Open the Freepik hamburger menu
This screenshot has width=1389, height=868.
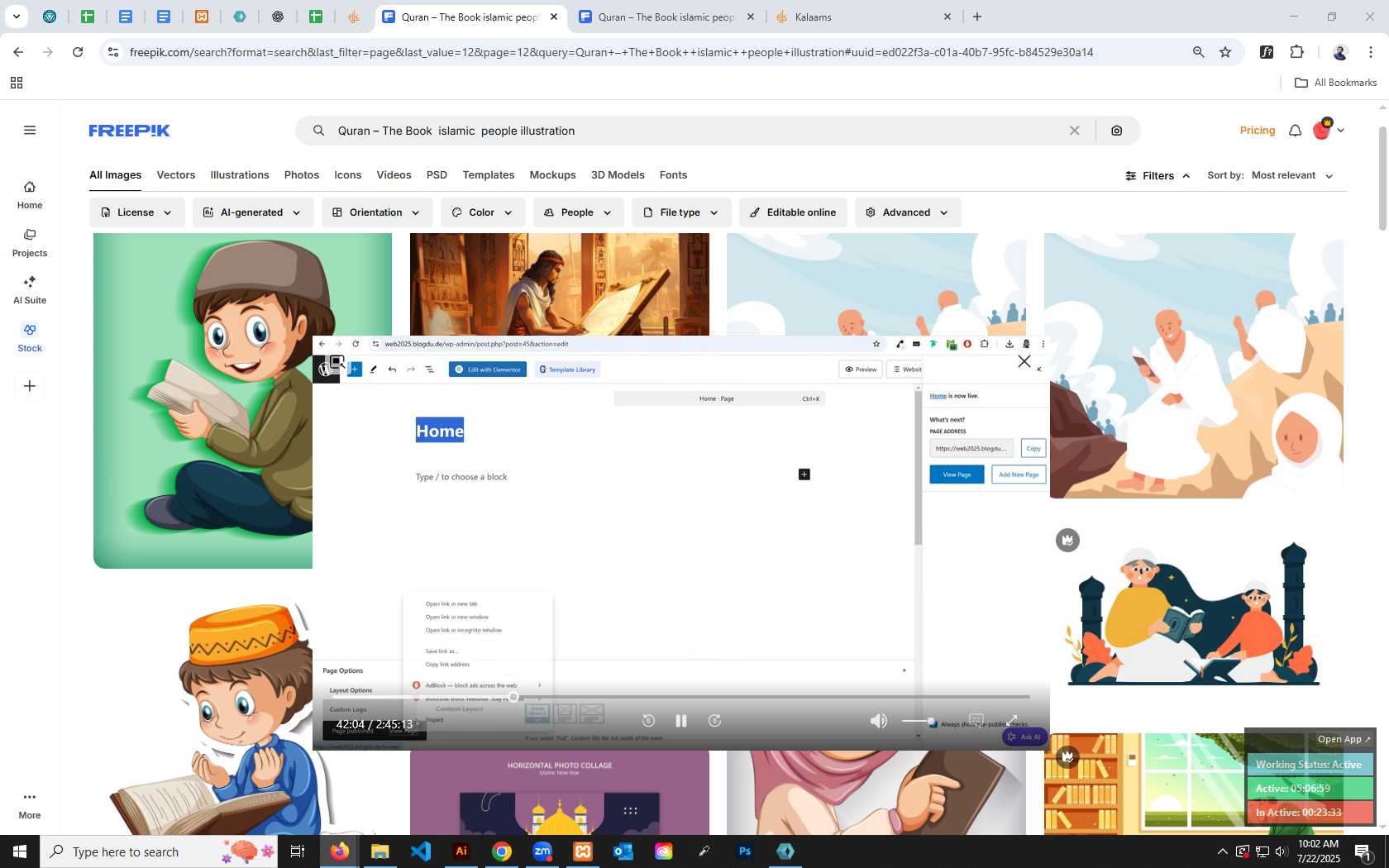click(x=30, y=130)
